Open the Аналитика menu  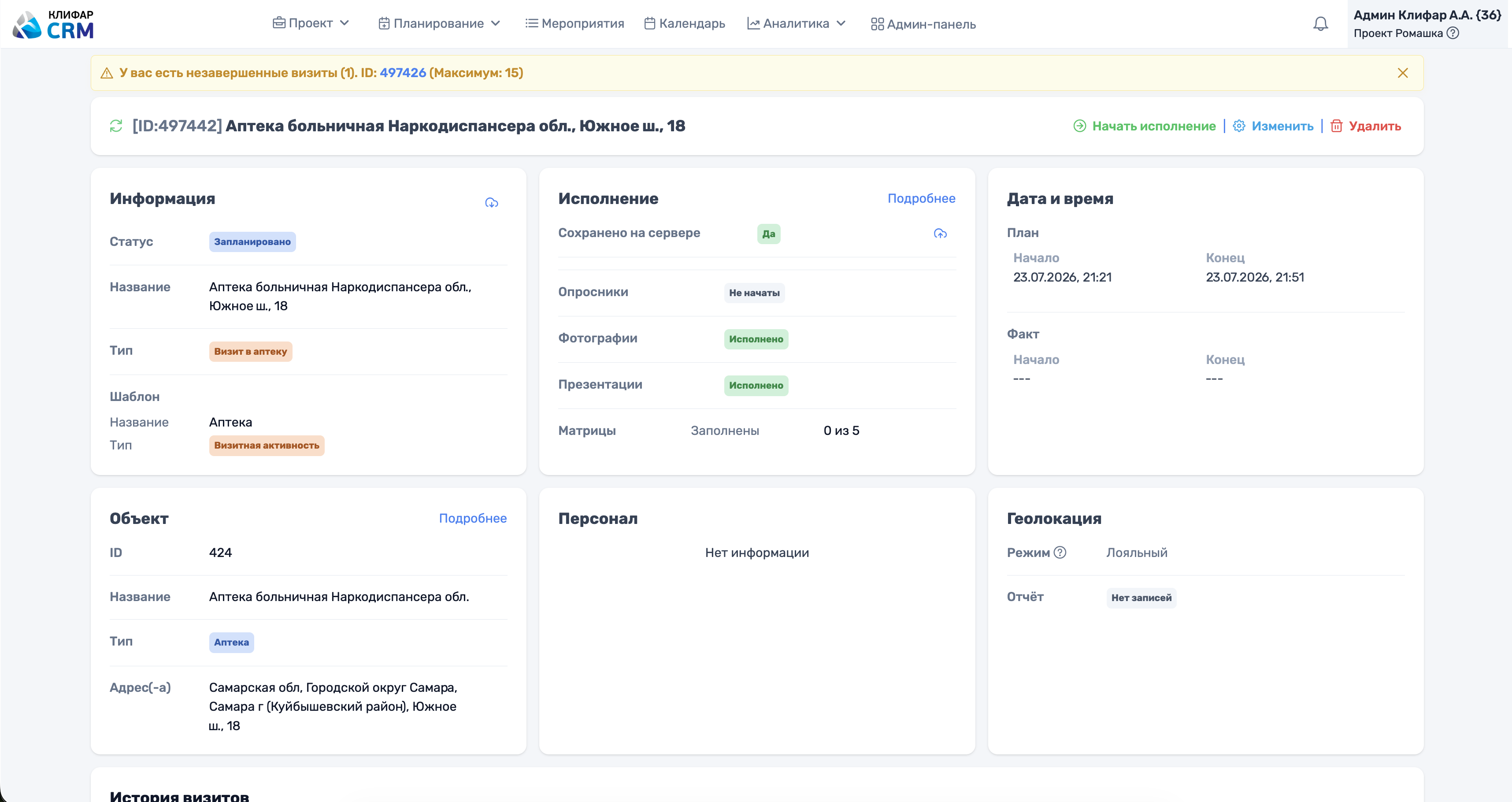tap(797, 23)
